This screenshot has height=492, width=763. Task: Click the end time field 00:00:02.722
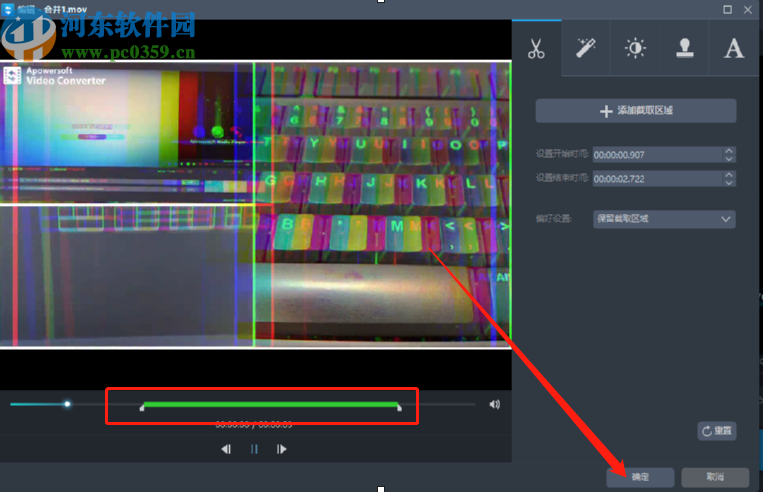point(658,179)
